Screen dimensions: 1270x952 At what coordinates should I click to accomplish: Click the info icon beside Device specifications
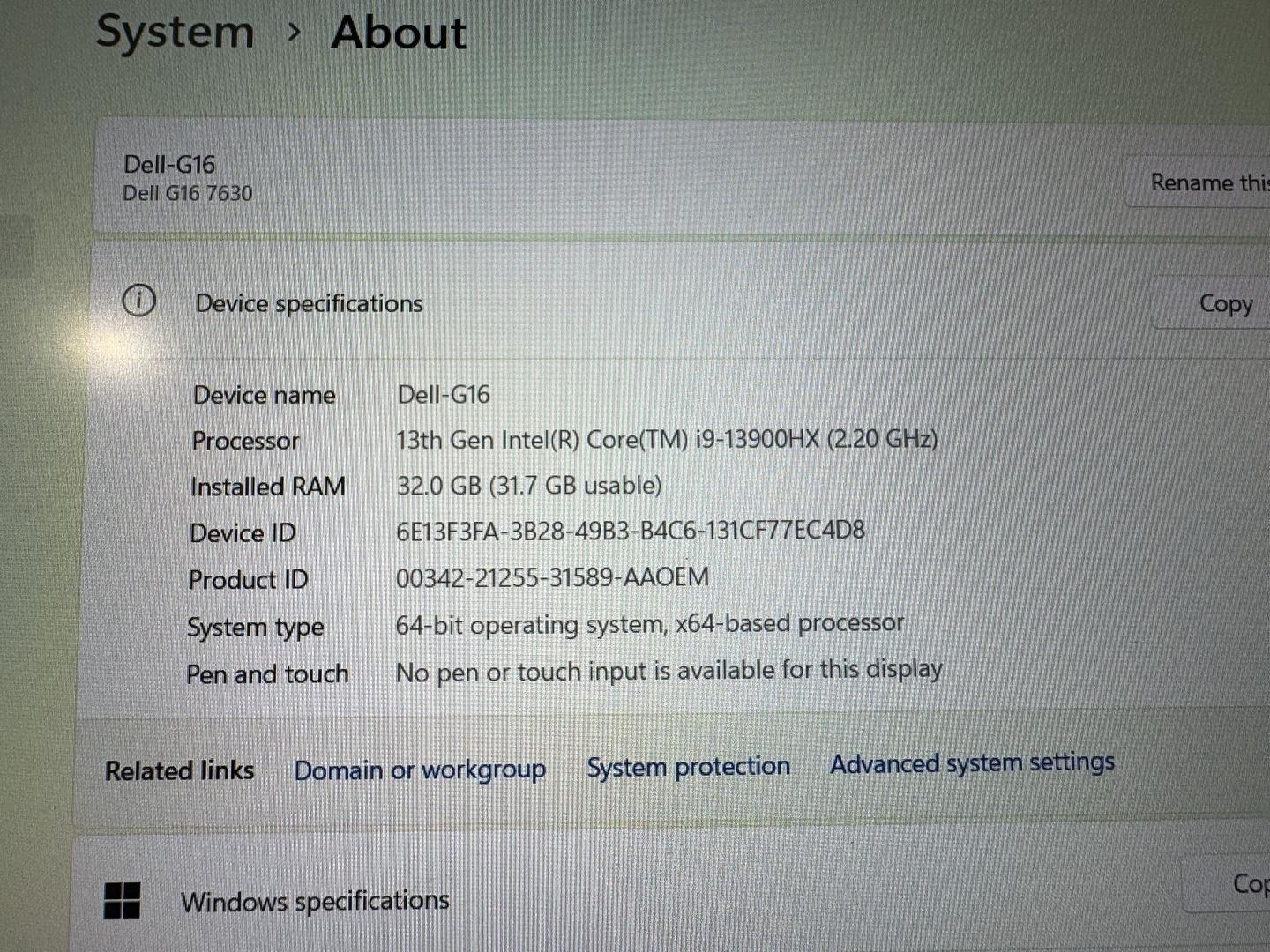(x=138, y=301)
